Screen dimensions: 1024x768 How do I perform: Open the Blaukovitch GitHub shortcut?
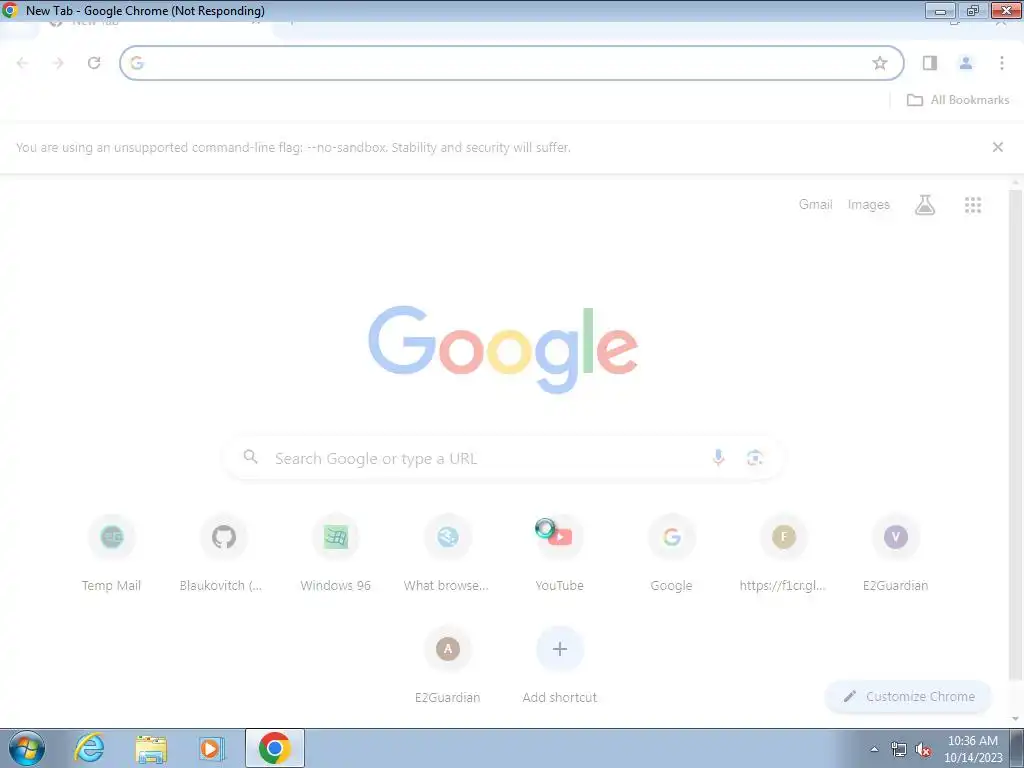coord(223,553)
